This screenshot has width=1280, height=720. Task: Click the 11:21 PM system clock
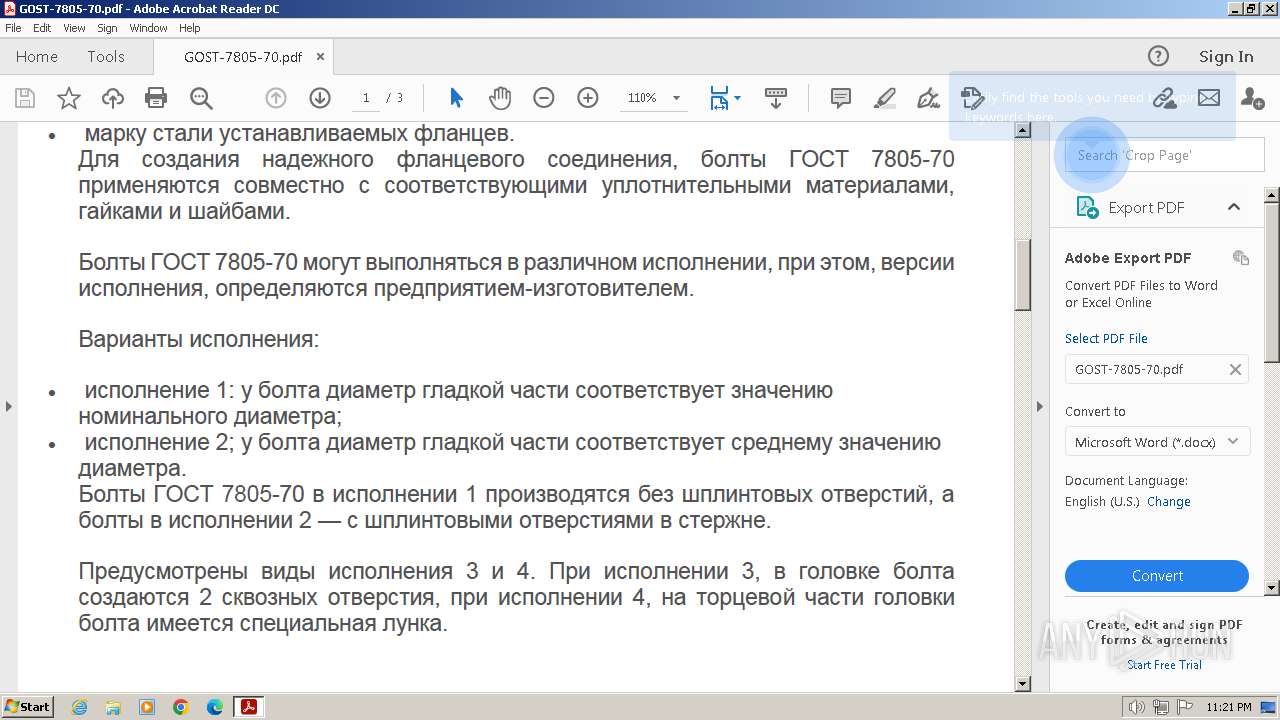(x=1229, y=707)
